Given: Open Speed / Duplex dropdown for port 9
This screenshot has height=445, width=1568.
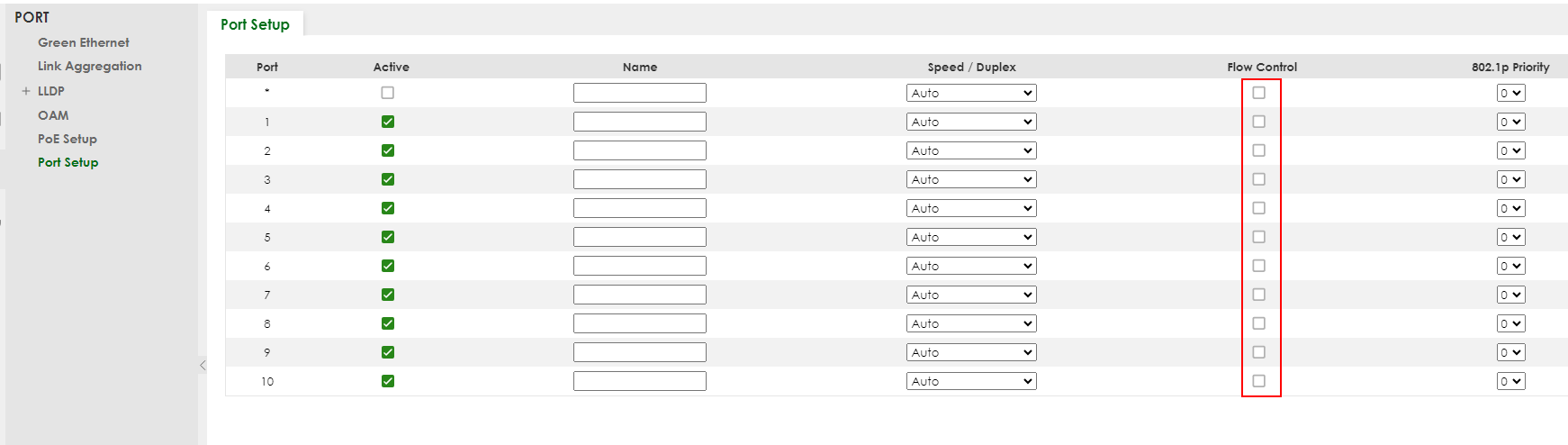Looking at the screenshot, I should pyautogui.click(x=971, y=352).
